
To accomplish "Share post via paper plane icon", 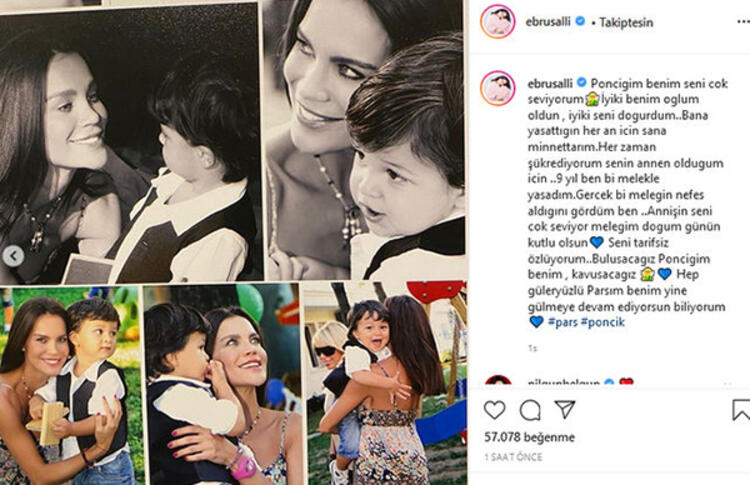I will click(x=565, y=409).
